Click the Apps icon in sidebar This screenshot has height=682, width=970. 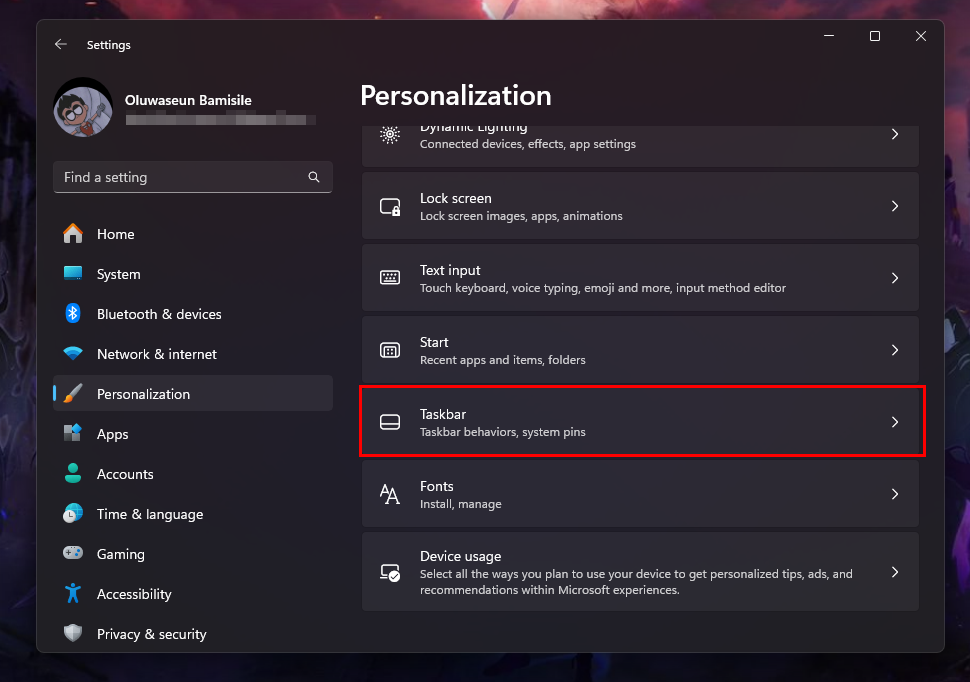tap(73, 433)
